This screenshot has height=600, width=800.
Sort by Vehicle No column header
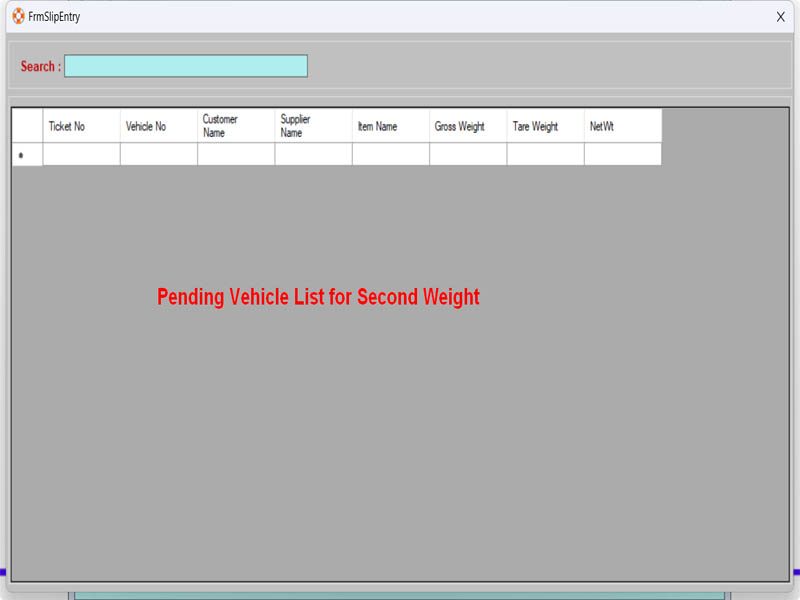coord(159,126)
